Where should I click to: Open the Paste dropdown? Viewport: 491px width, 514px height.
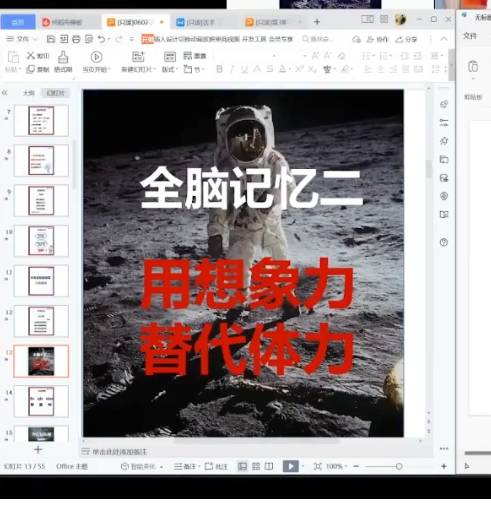(x=13, y=69)
